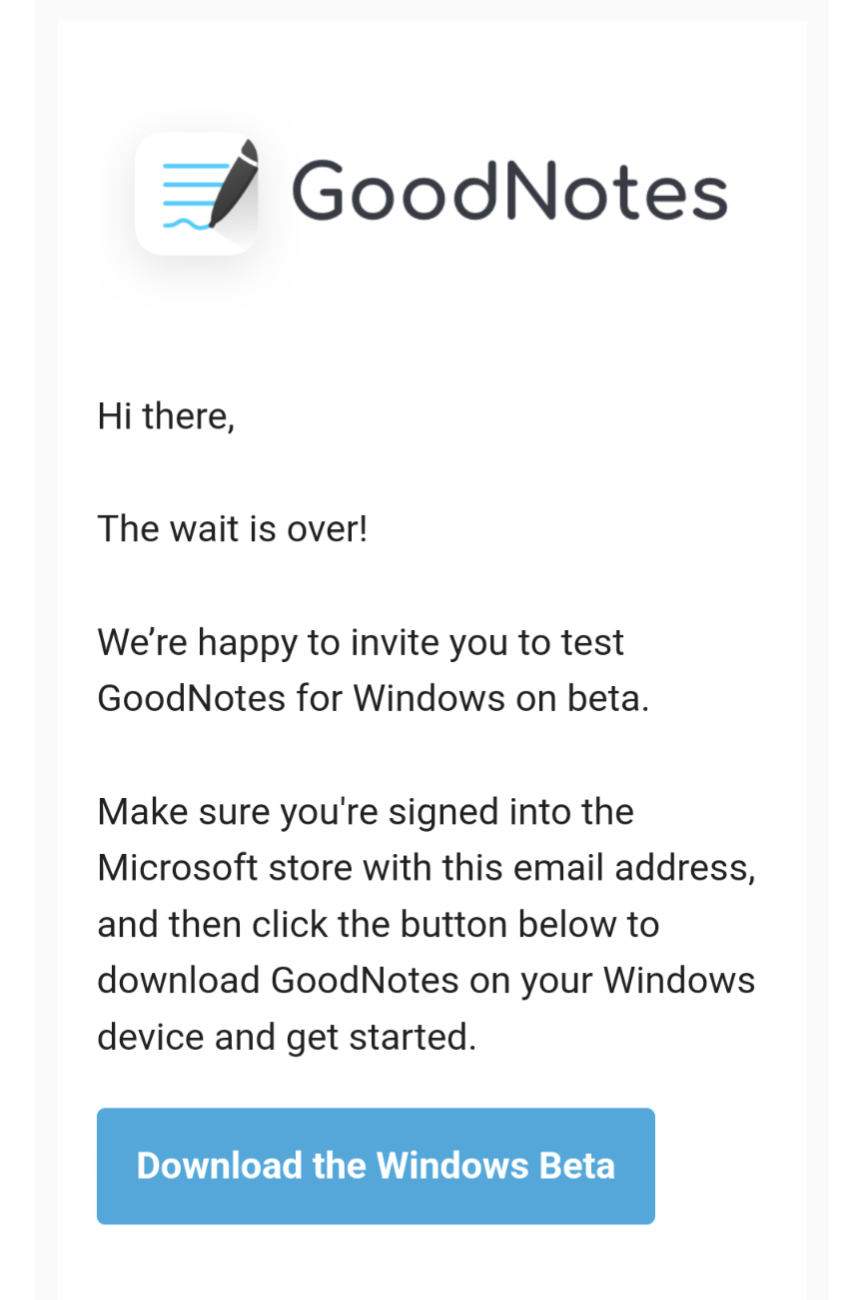
Task: Click the "download GoodNotes on your Windows" line
Action: tap(426, 980)
